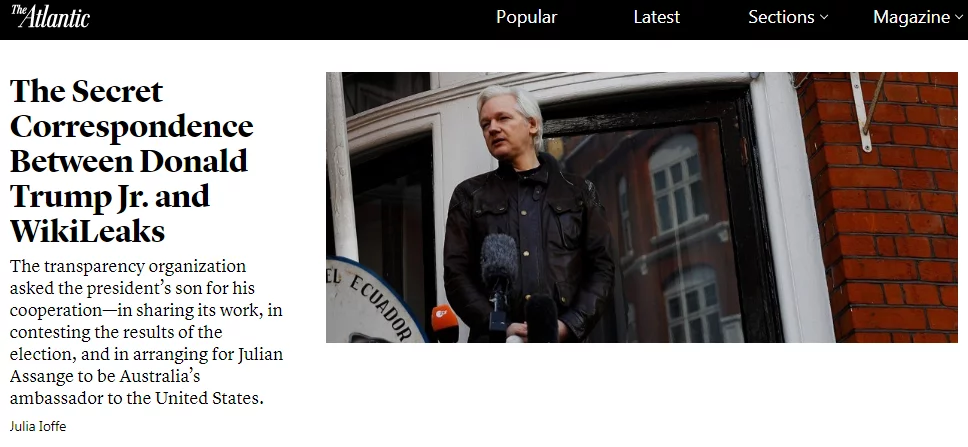The height and width of the screenshot is (447, 968).
Task: Click empty area of black navigation bar
Action: click(x=290, y=19)
